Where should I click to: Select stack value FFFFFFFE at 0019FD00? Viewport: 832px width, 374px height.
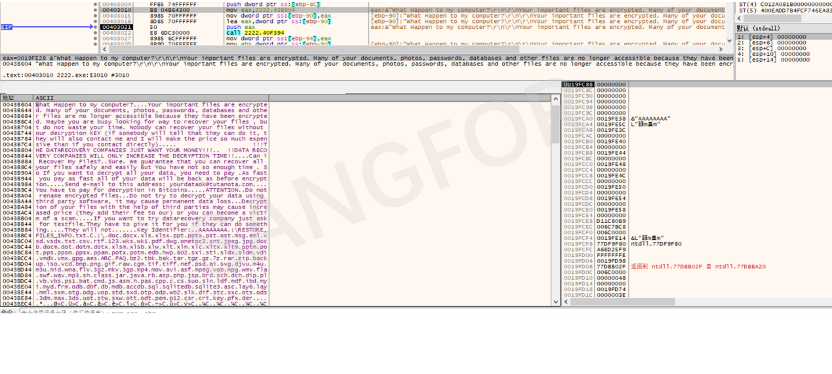[611, 255]
